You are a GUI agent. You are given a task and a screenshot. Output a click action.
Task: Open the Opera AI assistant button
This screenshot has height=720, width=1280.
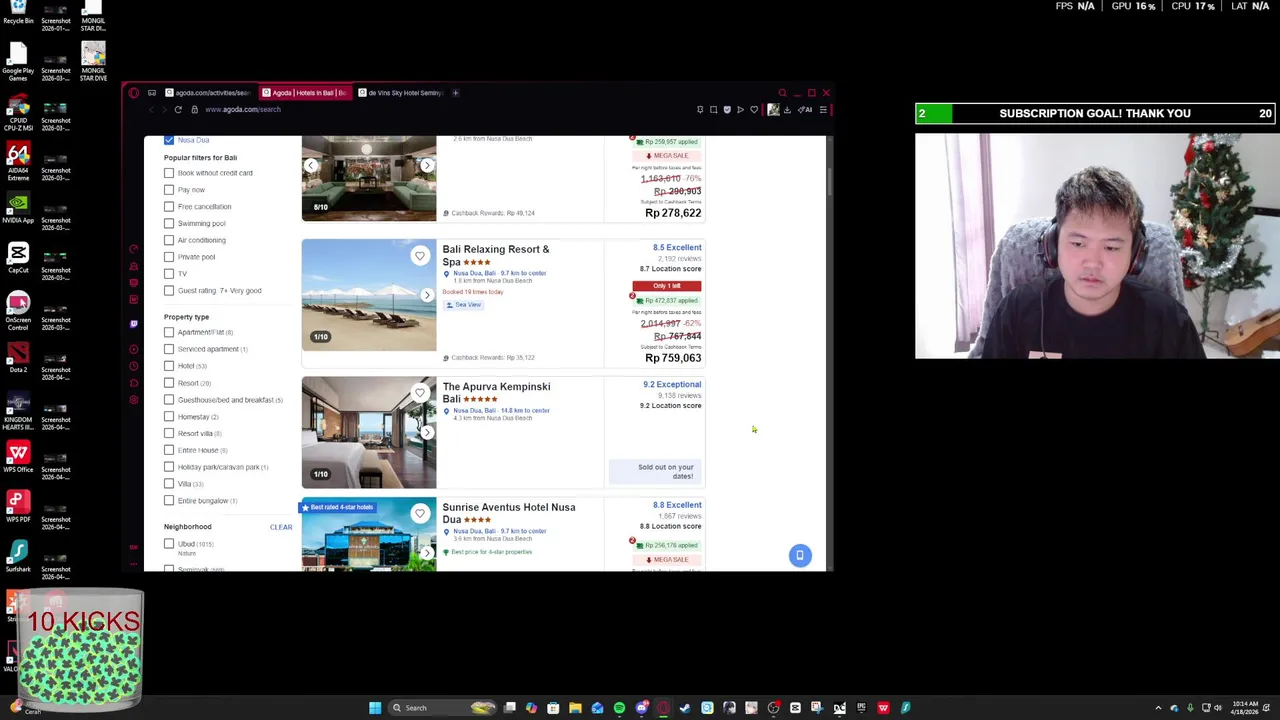tap(807, 110)
